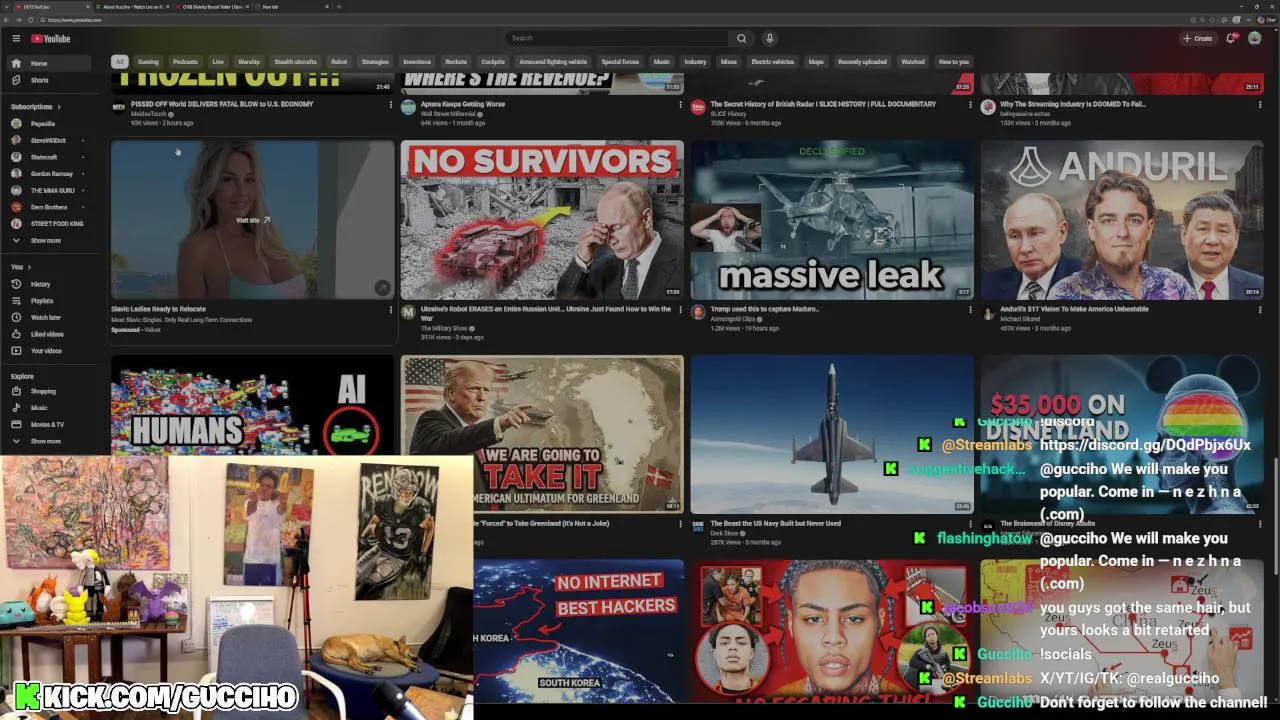Open STREET FOOD KING channel in subscriptions
Image resolution: width=1280 pixels, height=720 pixels.
(48, 224)
